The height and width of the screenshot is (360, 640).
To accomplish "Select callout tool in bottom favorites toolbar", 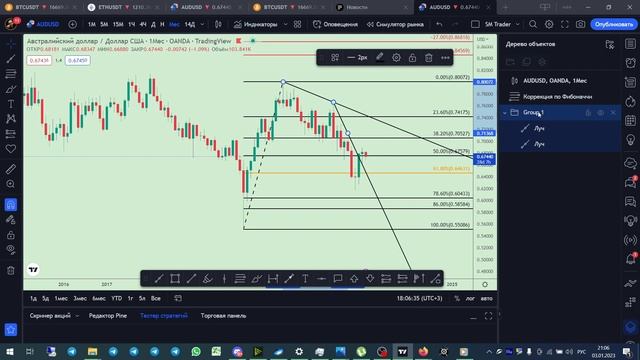I will point(338,279).
